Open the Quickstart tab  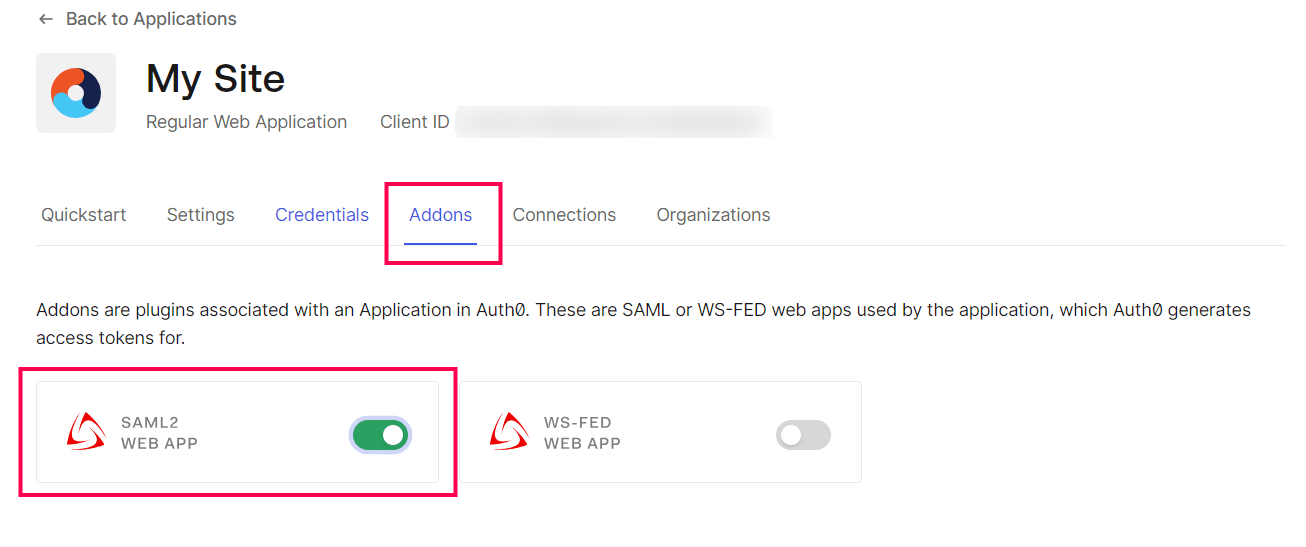click(84, 215)
